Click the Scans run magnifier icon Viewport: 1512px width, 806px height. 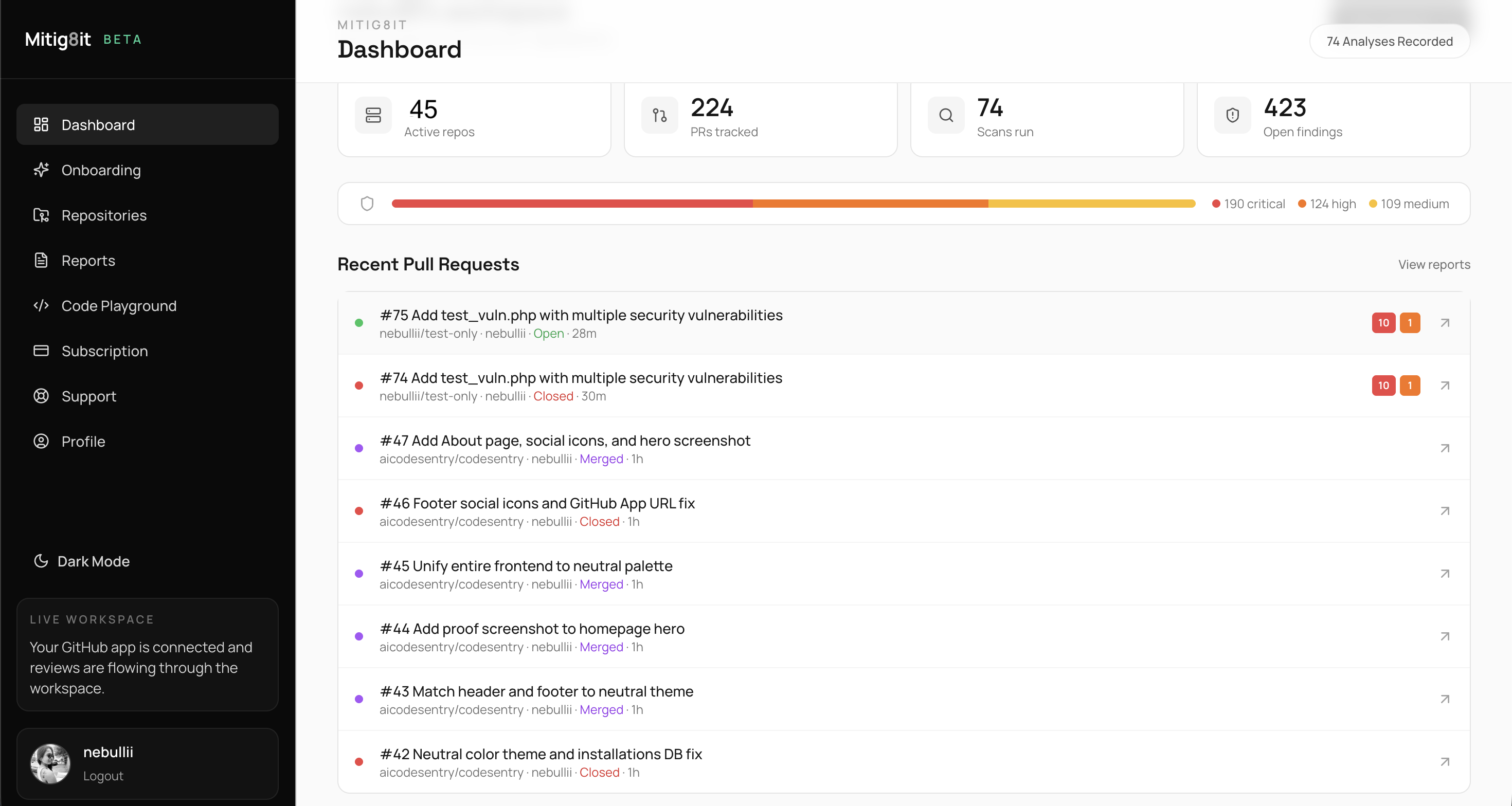click(x=946, y=115)
